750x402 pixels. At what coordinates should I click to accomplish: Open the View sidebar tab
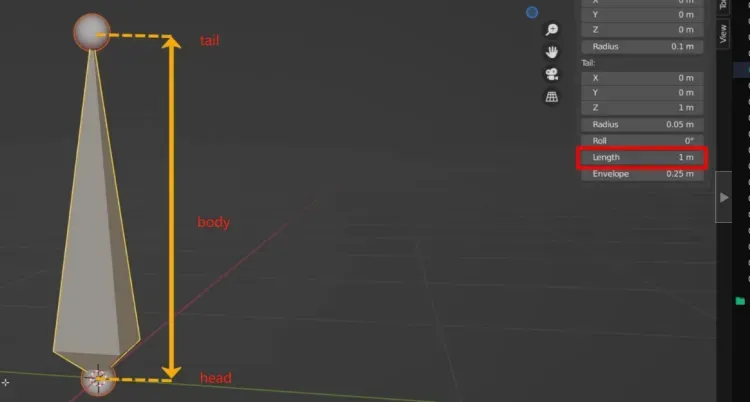[723, 34]
